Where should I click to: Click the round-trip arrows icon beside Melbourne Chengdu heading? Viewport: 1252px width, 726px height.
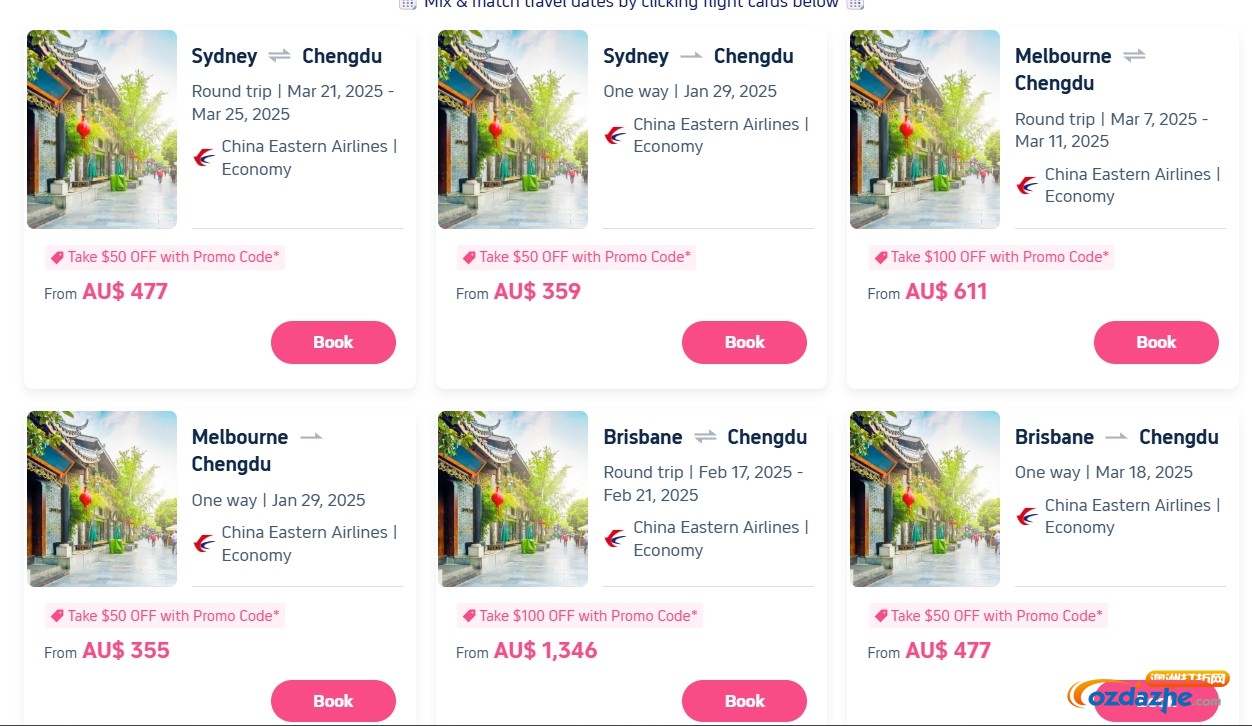click(1134, 56)
